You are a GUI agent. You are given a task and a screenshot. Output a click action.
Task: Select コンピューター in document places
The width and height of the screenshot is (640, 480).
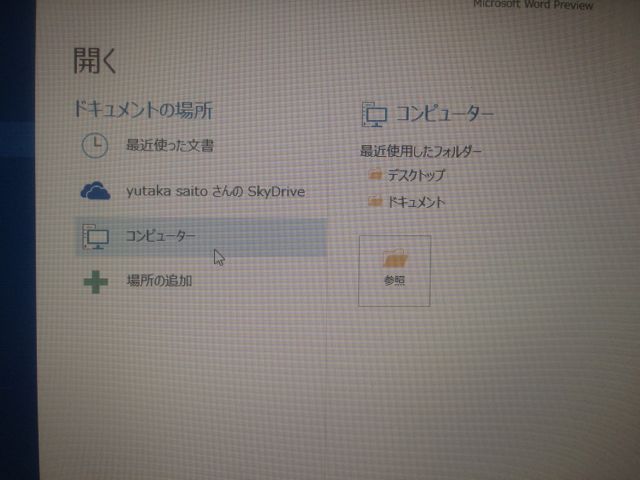point(202,237)
